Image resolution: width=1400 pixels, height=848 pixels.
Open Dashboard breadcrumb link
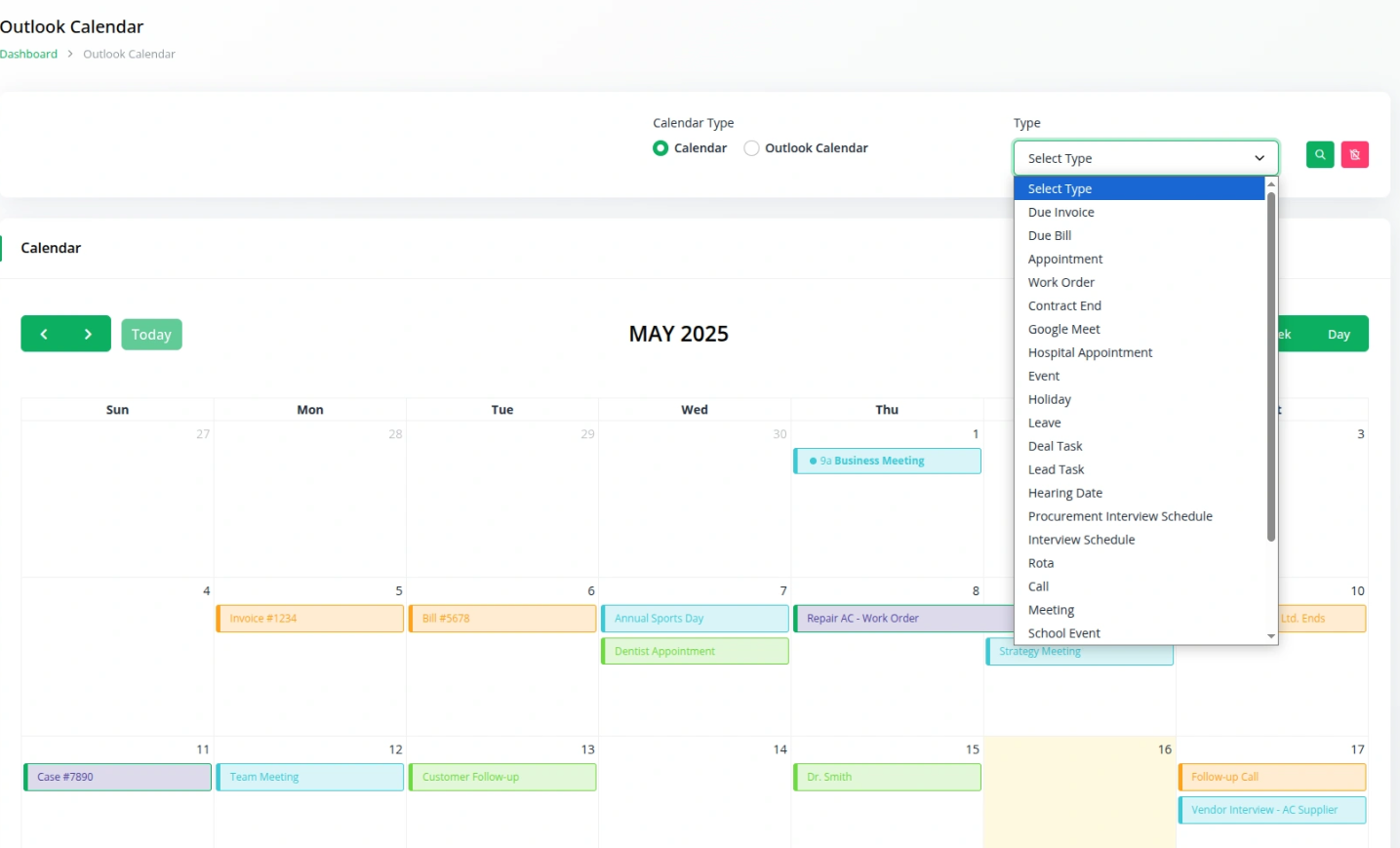coord(28,54)
